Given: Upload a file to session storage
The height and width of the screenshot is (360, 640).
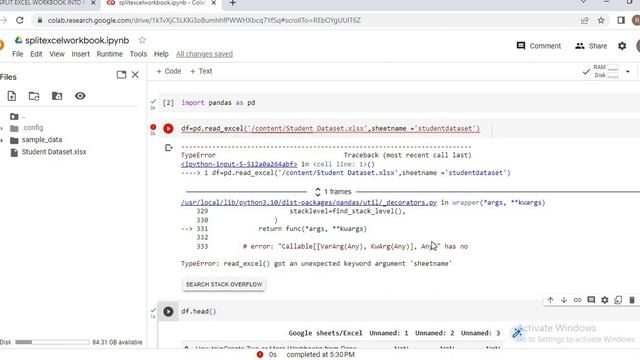Looking at the screenshot, I should click(x=12, y=96).
